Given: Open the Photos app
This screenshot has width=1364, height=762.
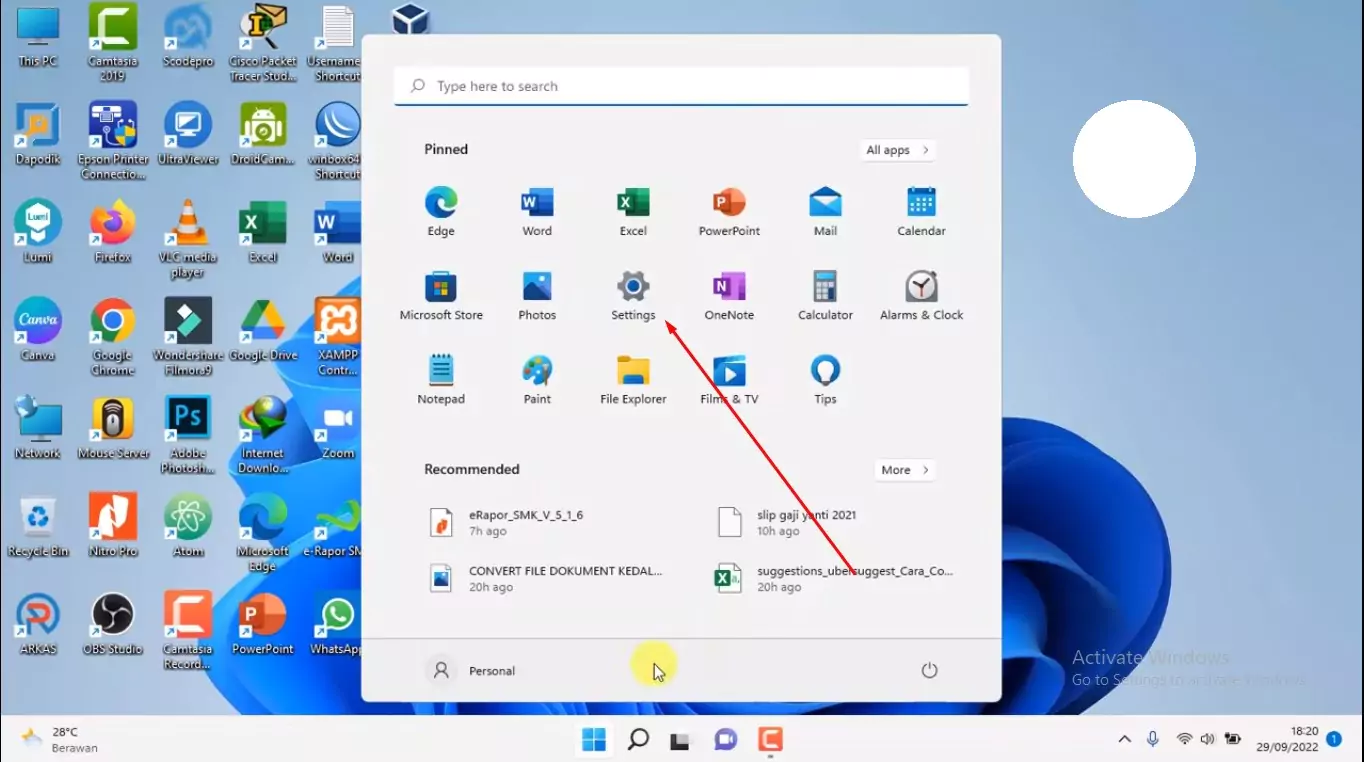Looking at the screenshot, I should [x=537, y=296].
